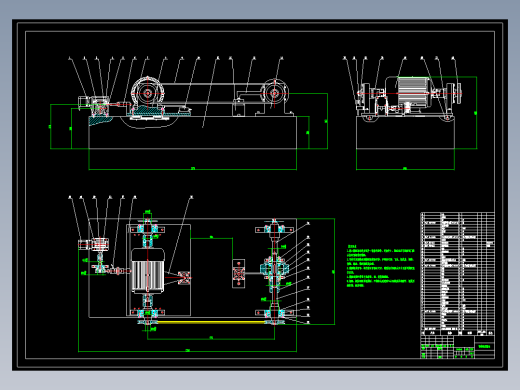520x390 pixels.
Task: Click the large pulley in front elevation view
Action: (x=148, y=93)
